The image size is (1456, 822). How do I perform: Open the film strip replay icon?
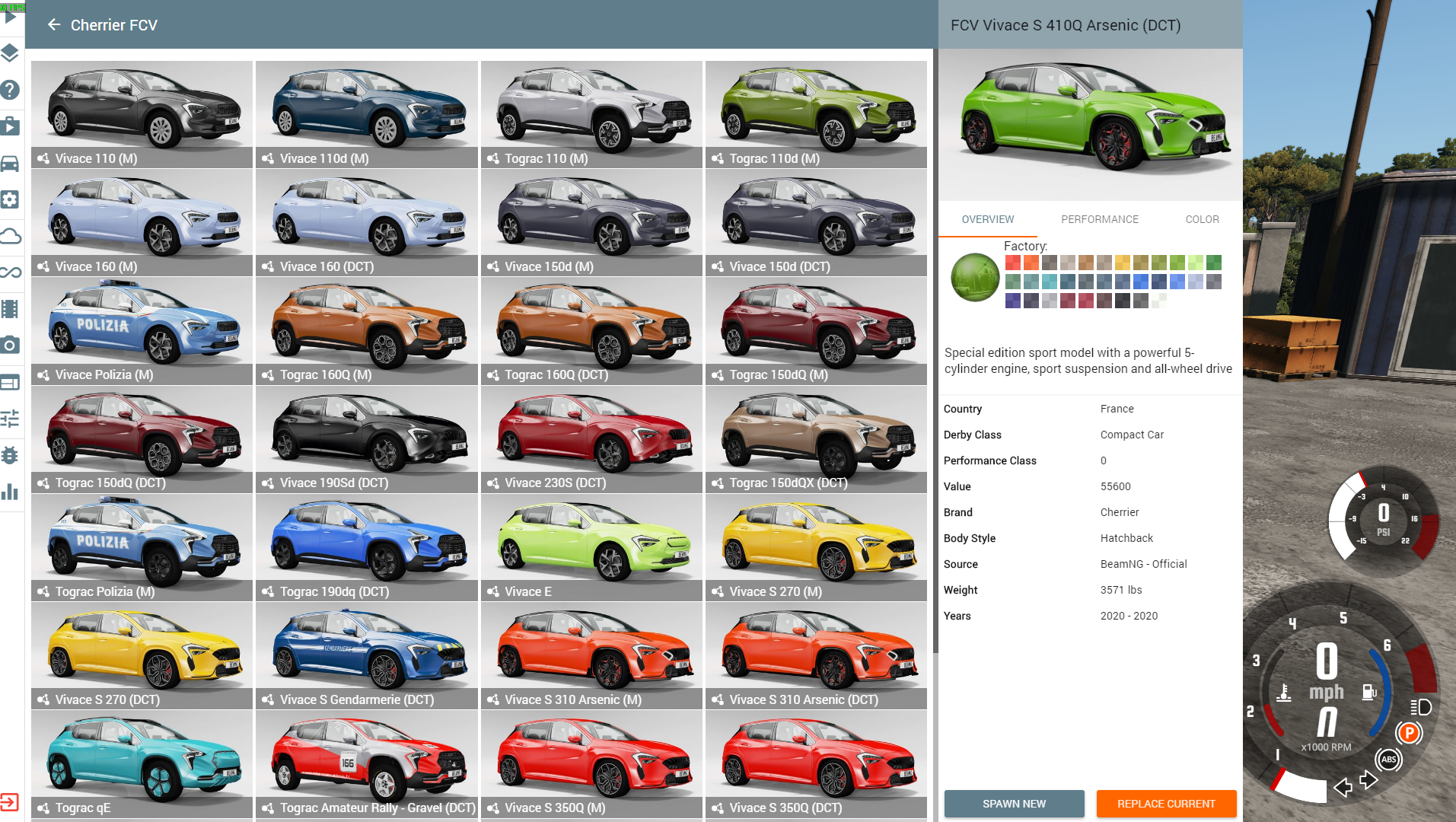tap(10, 309)
